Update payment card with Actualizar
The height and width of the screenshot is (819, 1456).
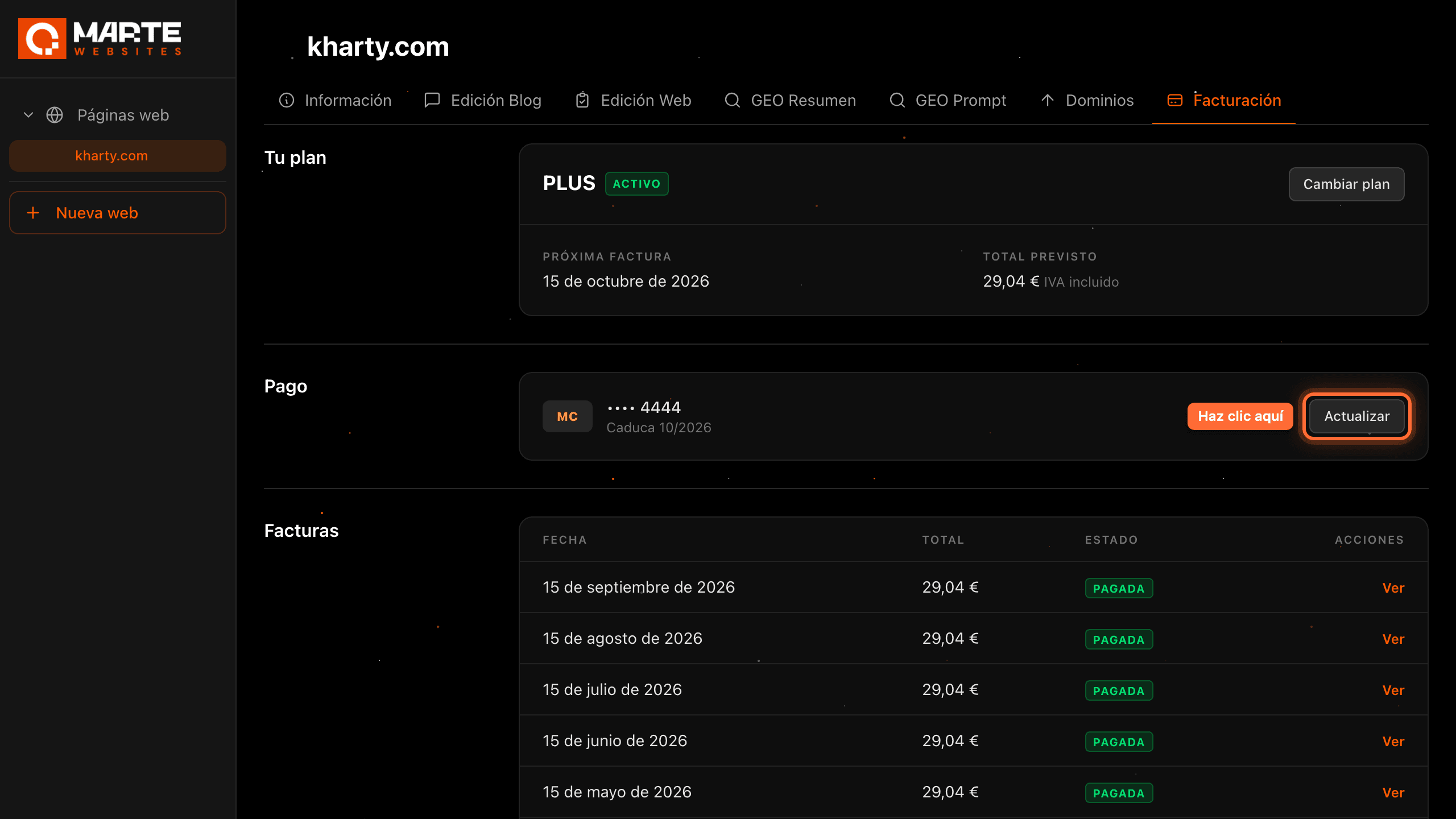1356,416
